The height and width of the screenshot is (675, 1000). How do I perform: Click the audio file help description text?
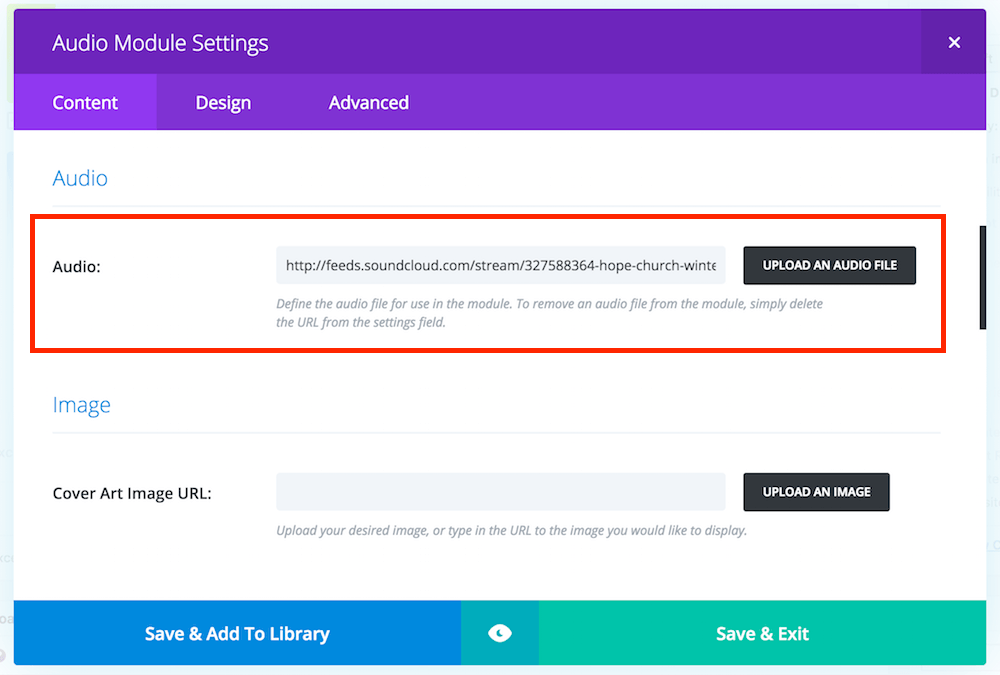coord(549,312)
